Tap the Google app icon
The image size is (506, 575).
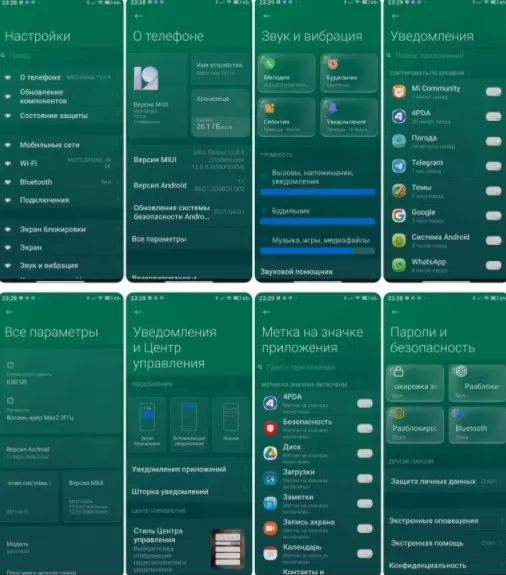399,215
